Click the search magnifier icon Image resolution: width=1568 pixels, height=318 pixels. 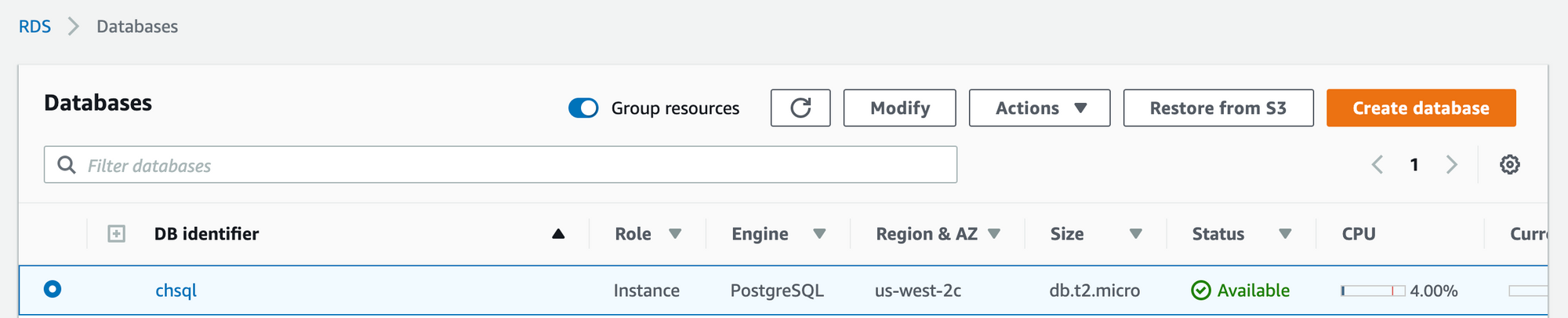point(67,165)
